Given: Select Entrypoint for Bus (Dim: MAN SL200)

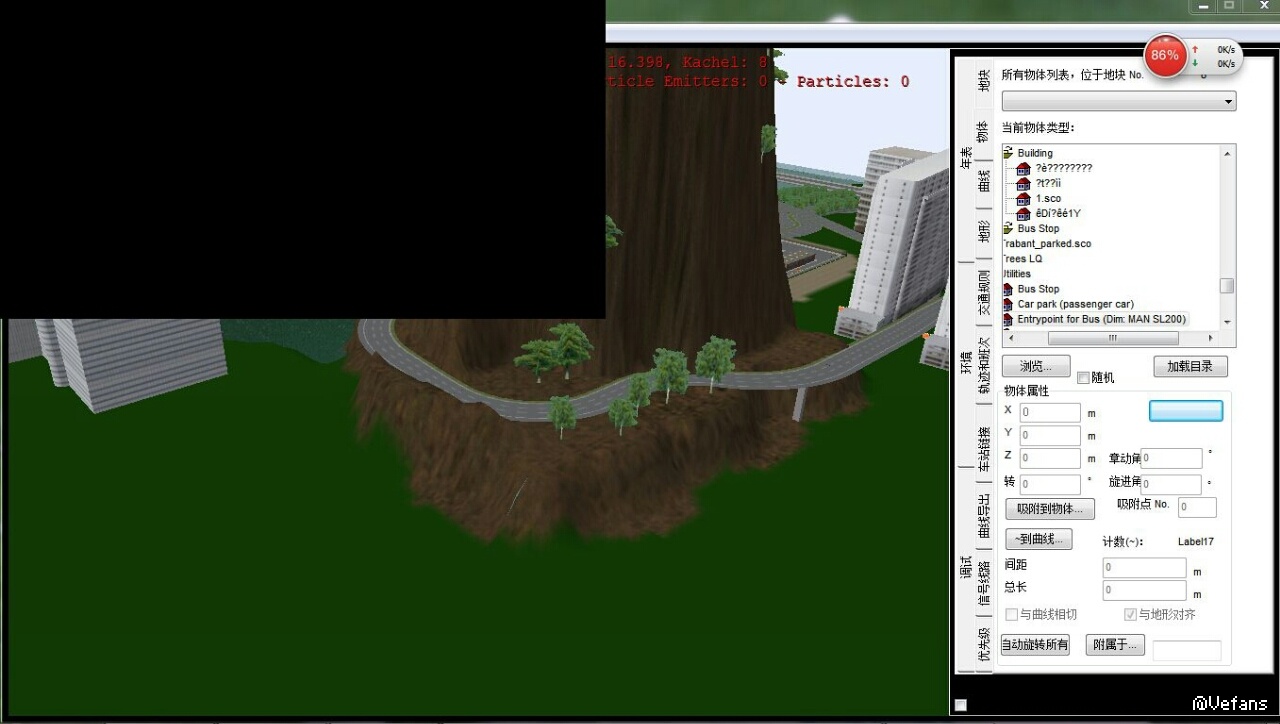Looking at the screenshot, I should (x=1101, y=319).
